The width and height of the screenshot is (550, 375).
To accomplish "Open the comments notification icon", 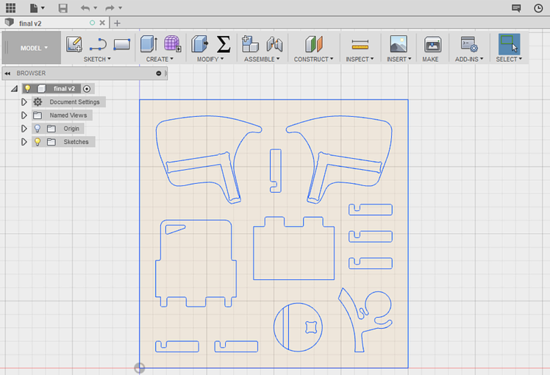I will 516,8.
